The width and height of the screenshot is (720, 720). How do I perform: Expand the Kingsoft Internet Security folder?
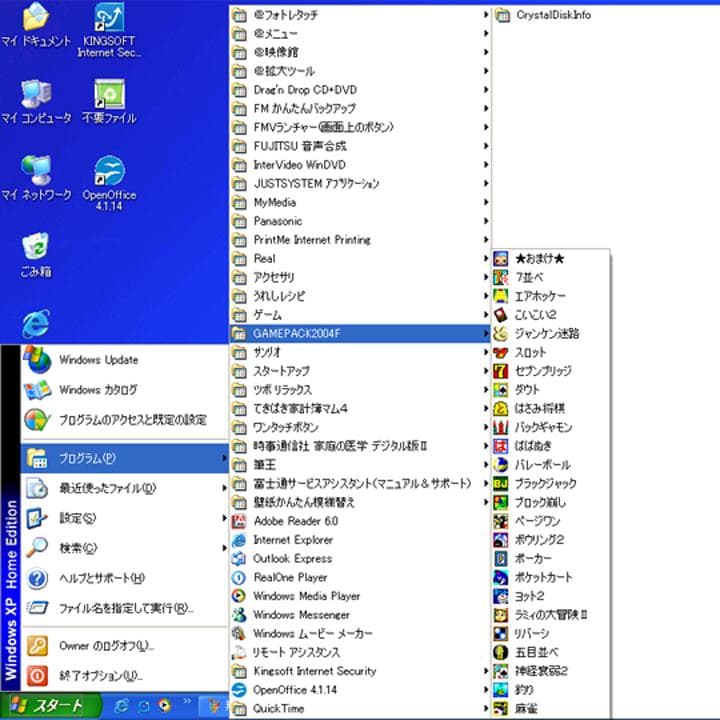[x=360, y=671]
